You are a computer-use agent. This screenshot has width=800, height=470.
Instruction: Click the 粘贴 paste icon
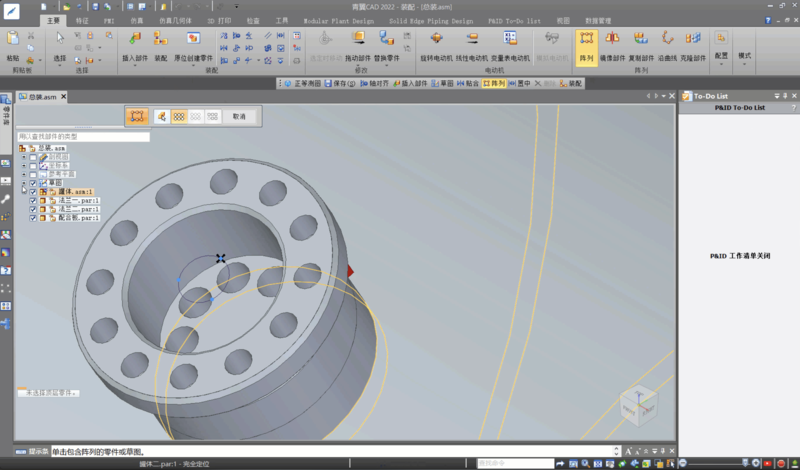click(12, 42)
